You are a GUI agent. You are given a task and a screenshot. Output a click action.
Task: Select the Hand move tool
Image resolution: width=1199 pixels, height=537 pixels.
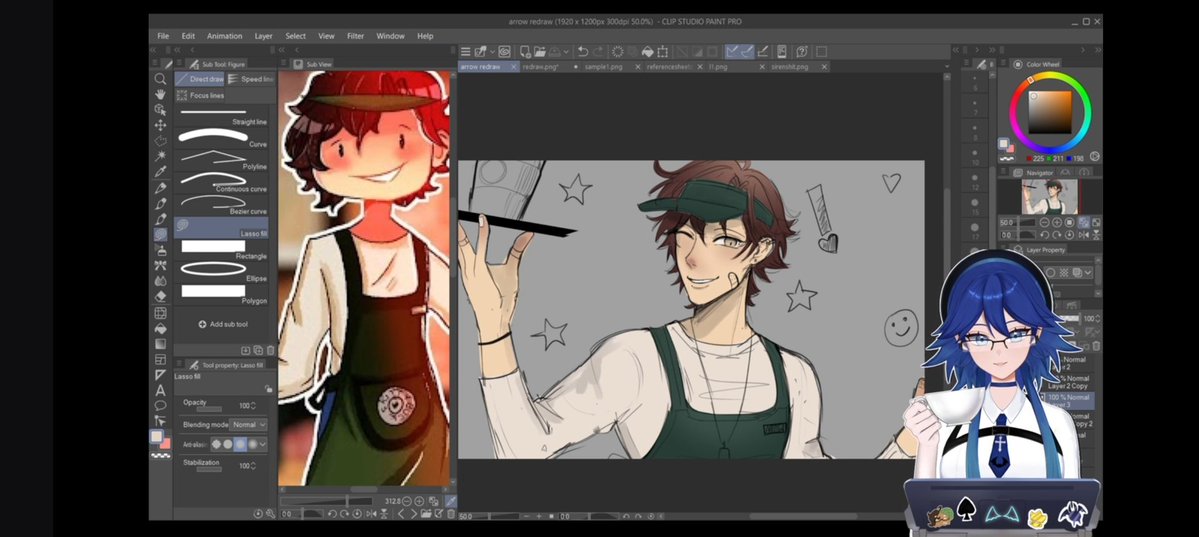(x=160, y=94)
